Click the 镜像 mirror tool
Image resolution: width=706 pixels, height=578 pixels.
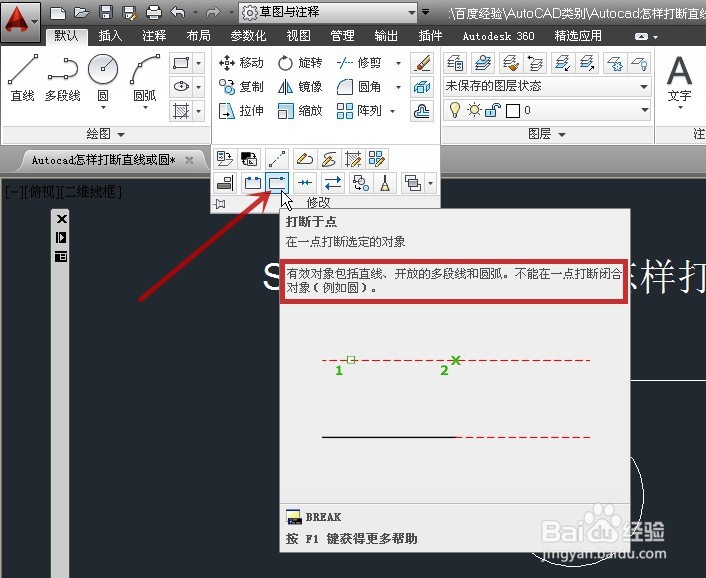pos(300,86)
